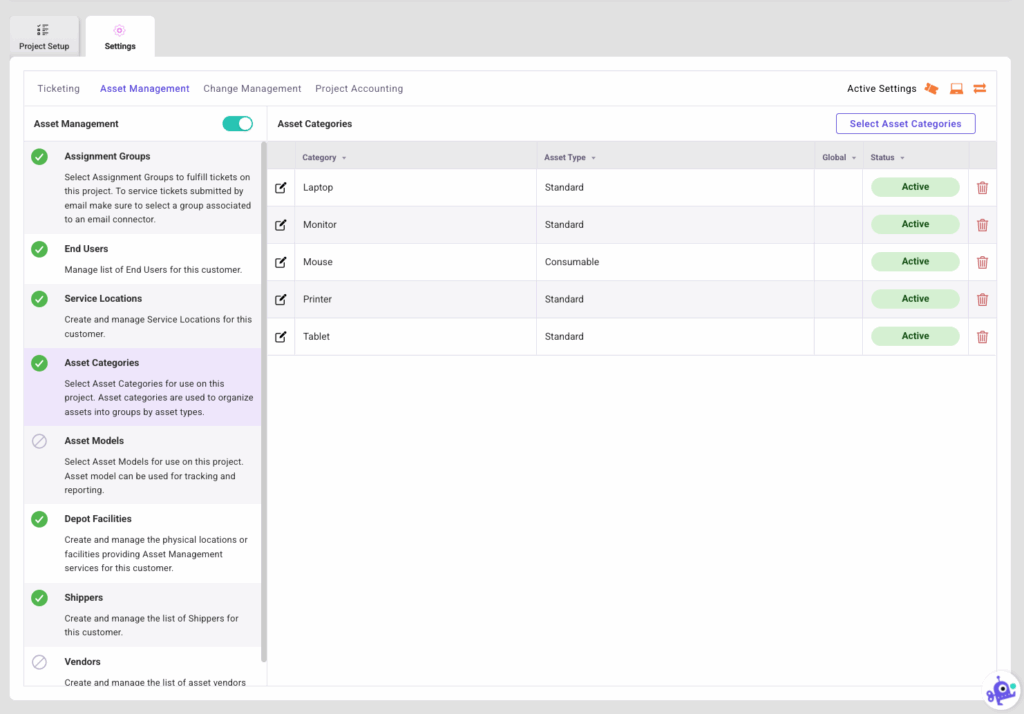This screenshot has height=714, width=1024.
Task: Edit the Laptop category row
Action: (281, 187)
